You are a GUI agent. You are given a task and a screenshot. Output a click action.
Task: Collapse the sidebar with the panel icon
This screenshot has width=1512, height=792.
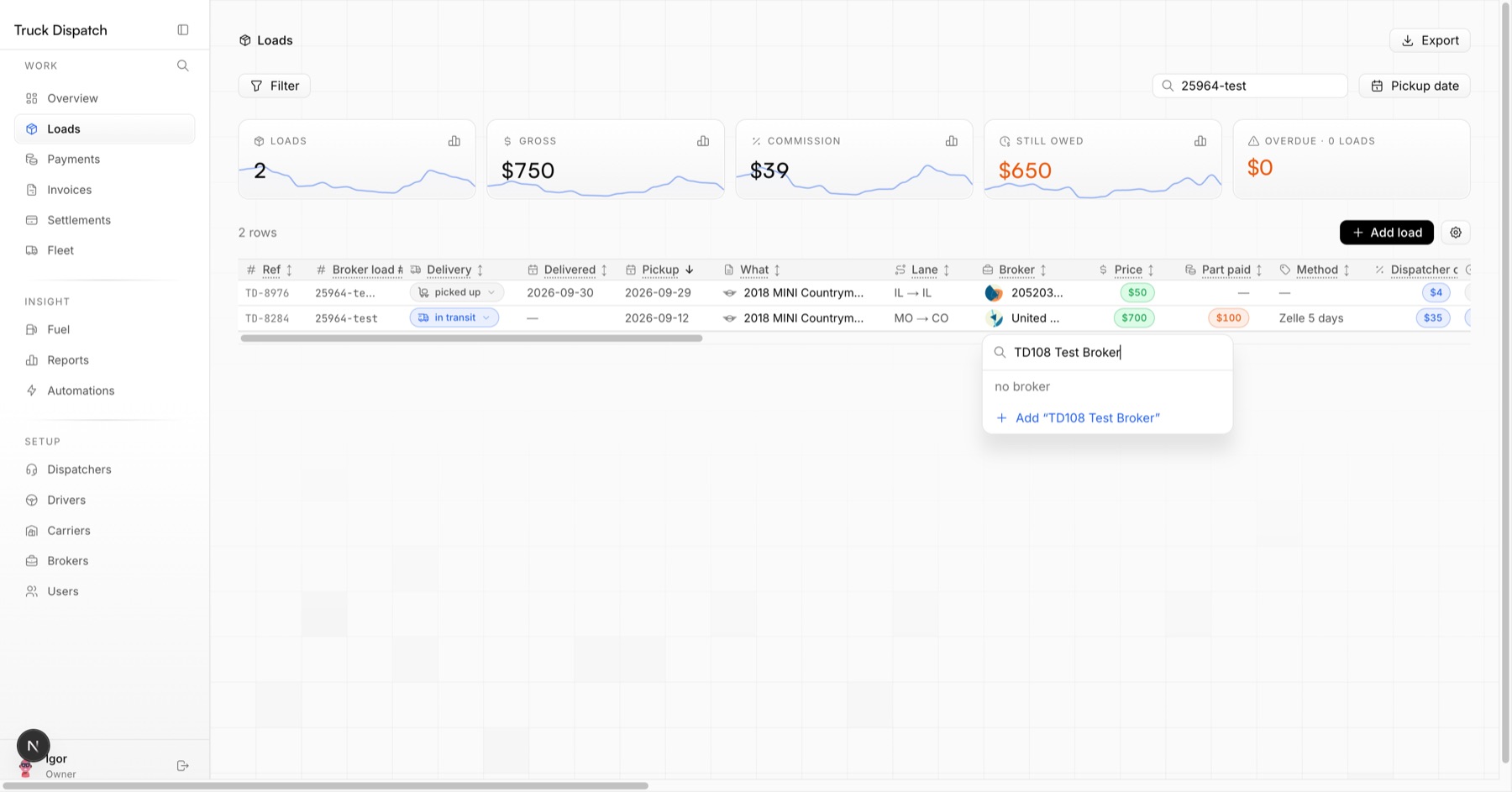pyautogui.click(x=183, y=30)
